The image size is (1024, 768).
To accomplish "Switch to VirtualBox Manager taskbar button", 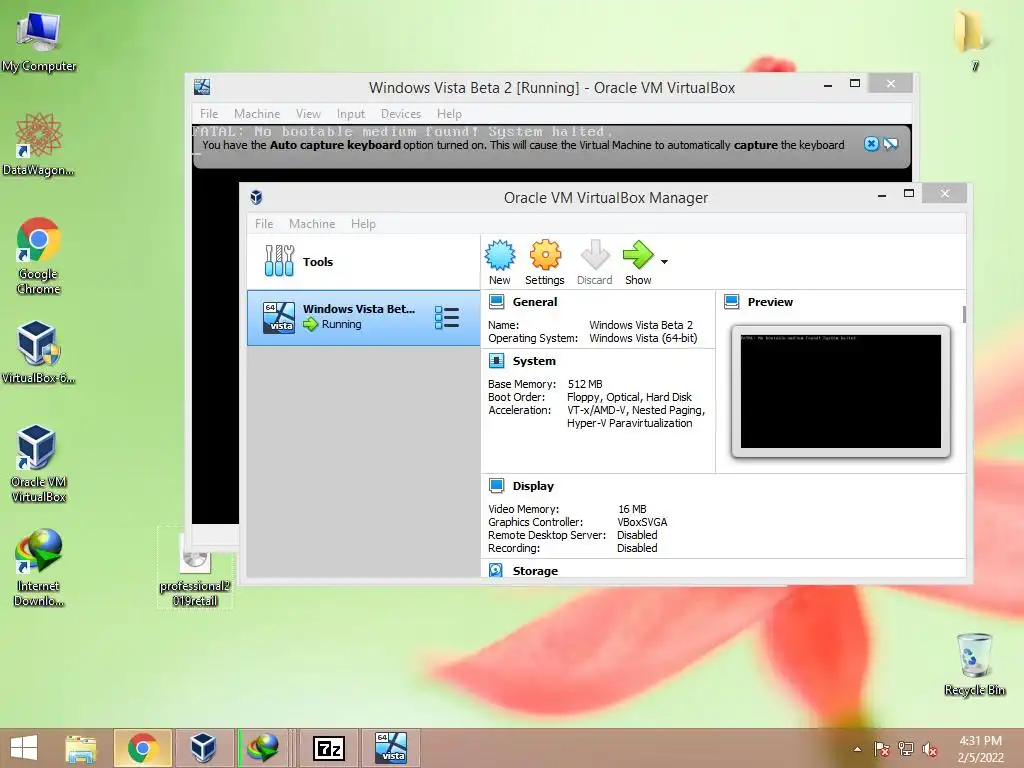I will (202, 748).
